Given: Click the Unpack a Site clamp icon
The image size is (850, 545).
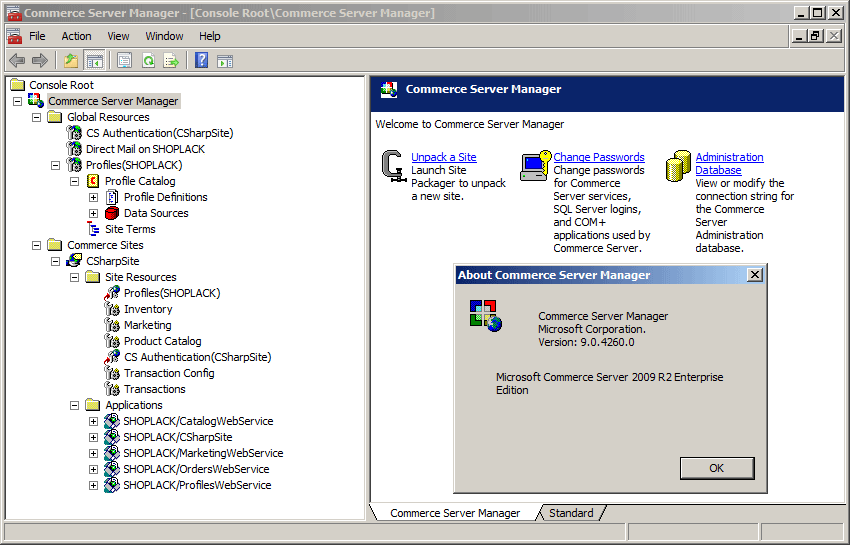Looking at the screenshot, I should tap(394, 166).
